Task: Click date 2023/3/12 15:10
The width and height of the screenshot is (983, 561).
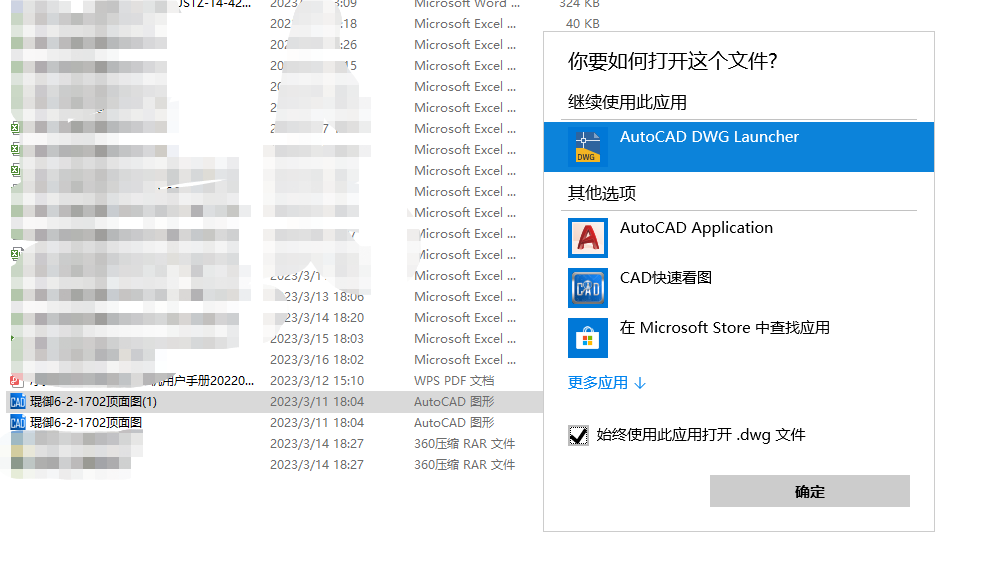Action: click(317, 380)
